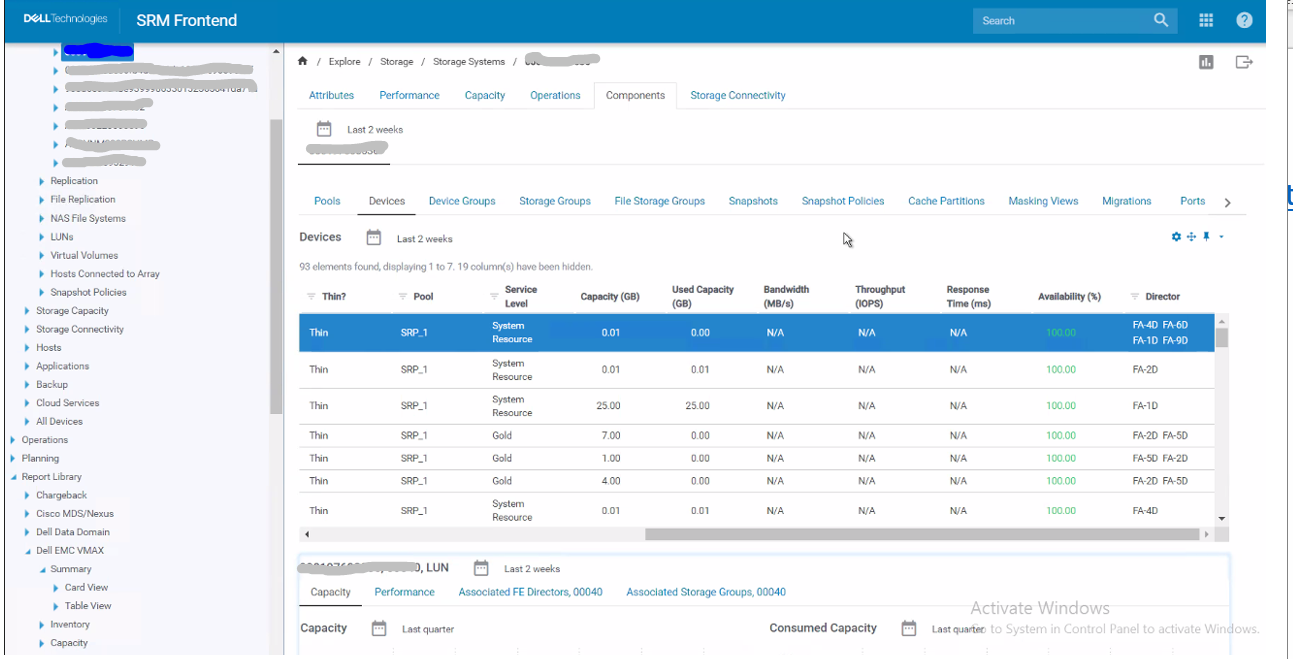Click the export/logout arrow icon

click(x=1244, y=62)
